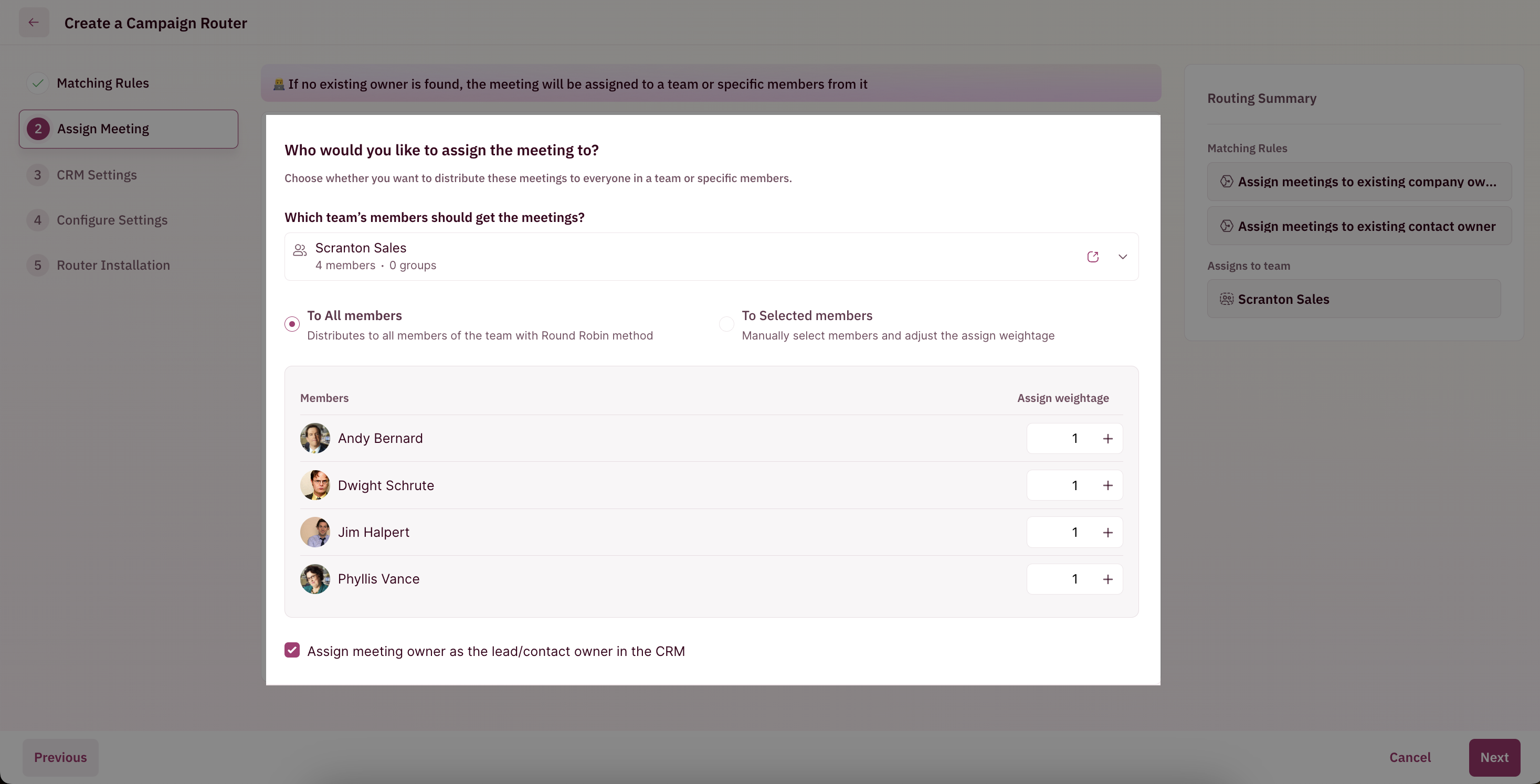Click the team icon beside Scranton Sales summary
Image resolution: width=1540 pixels, height=784 pixels.
[1226, 299]
